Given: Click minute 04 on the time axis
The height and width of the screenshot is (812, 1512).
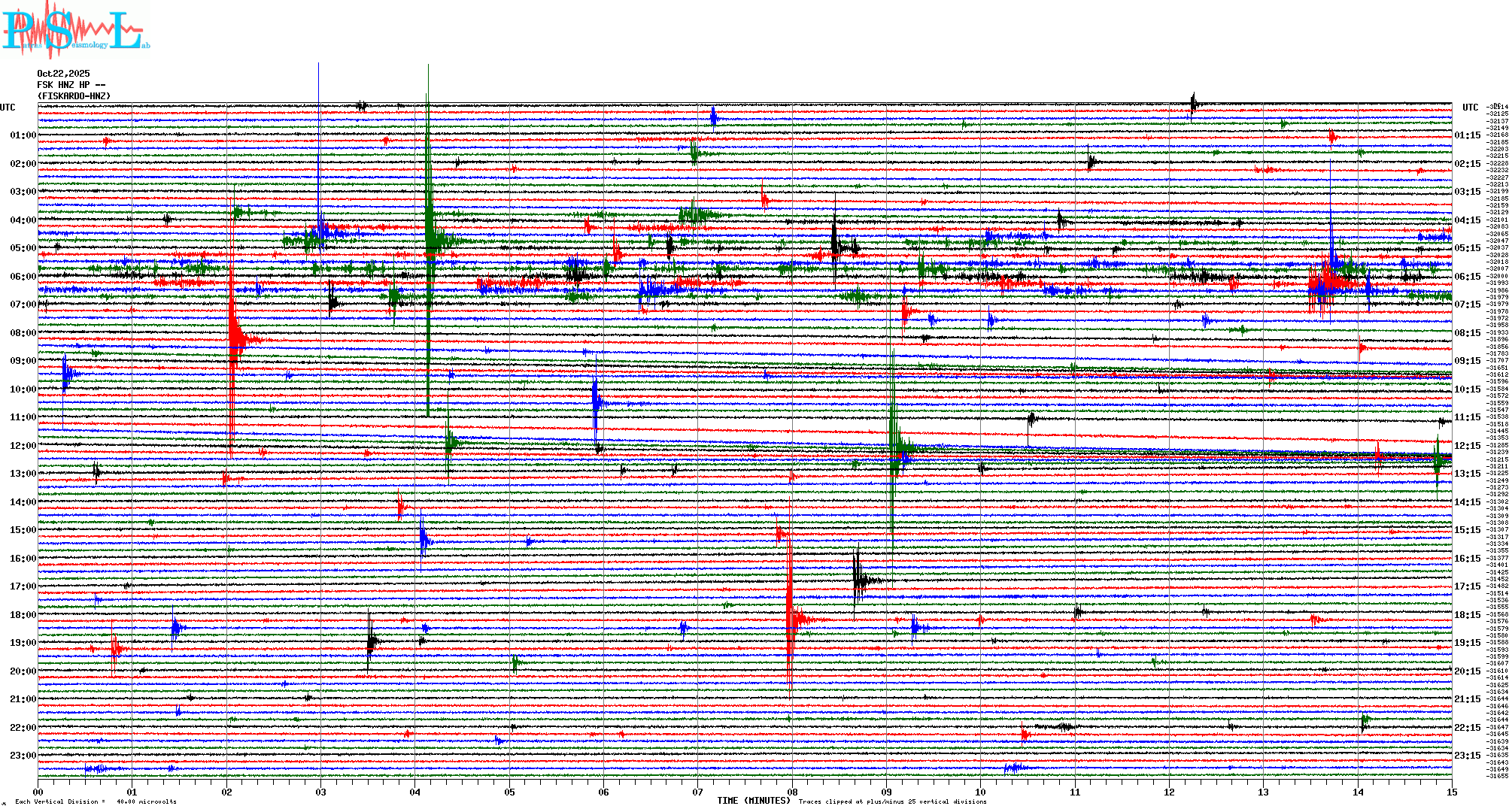Looking at the screenshot, I should click(415, 792).
